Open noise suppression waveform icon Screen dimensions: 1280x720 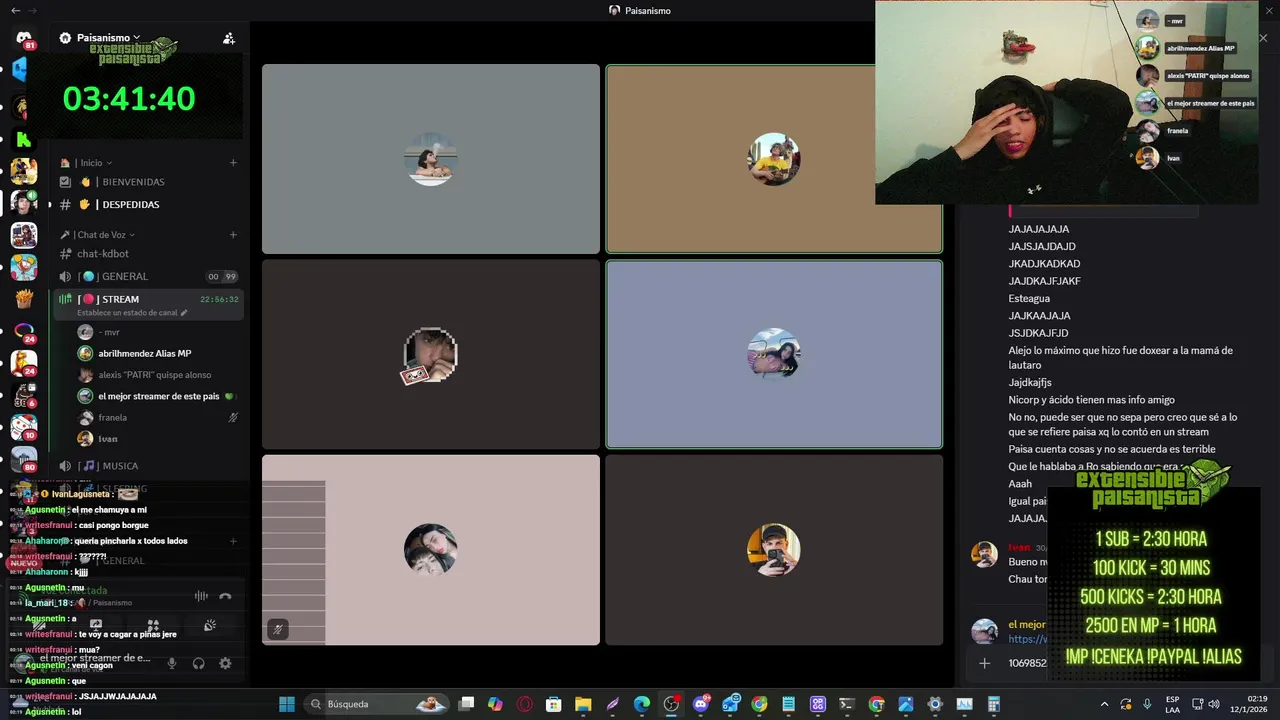click(201, 596)
